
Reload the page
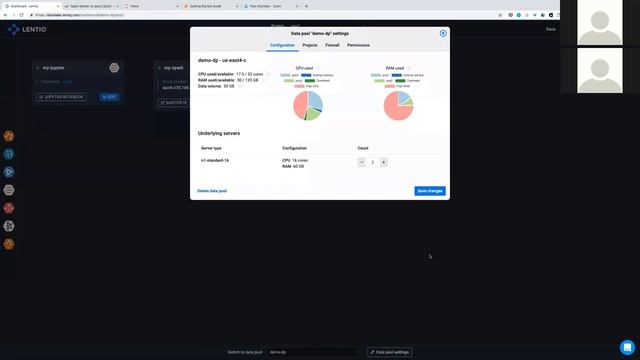tap(22, 15)
